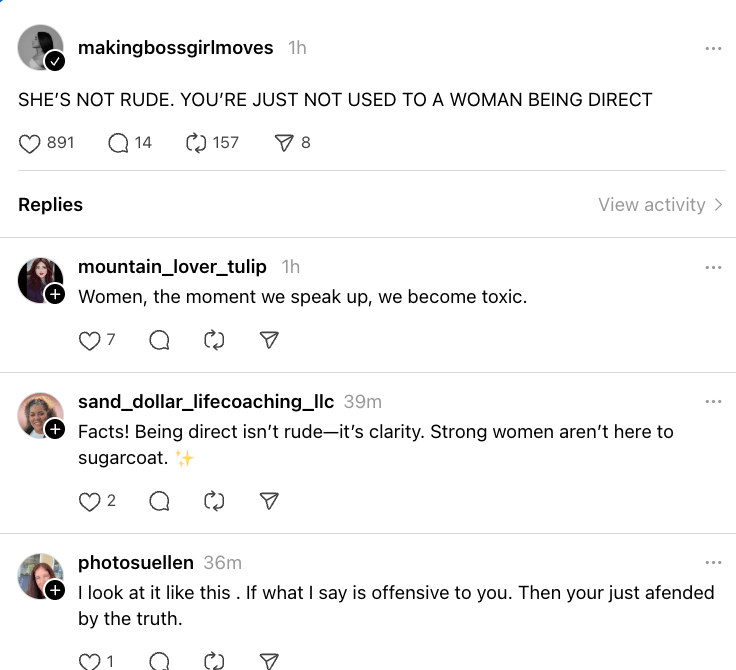Open more options on photosuellen reply
736x670 pixels.
tap(713, 563)
